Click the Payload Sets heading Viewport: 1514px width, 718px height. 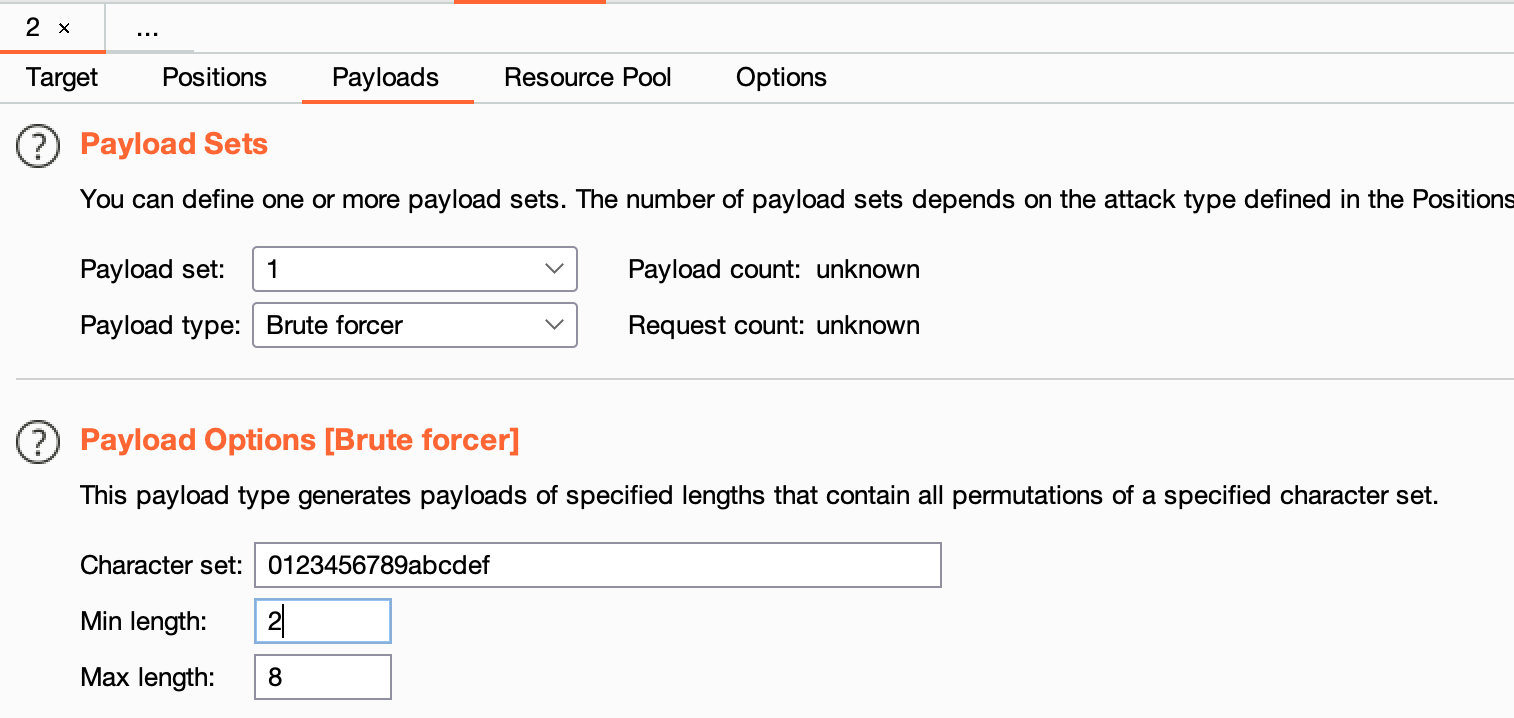click(x=174, y=144)
